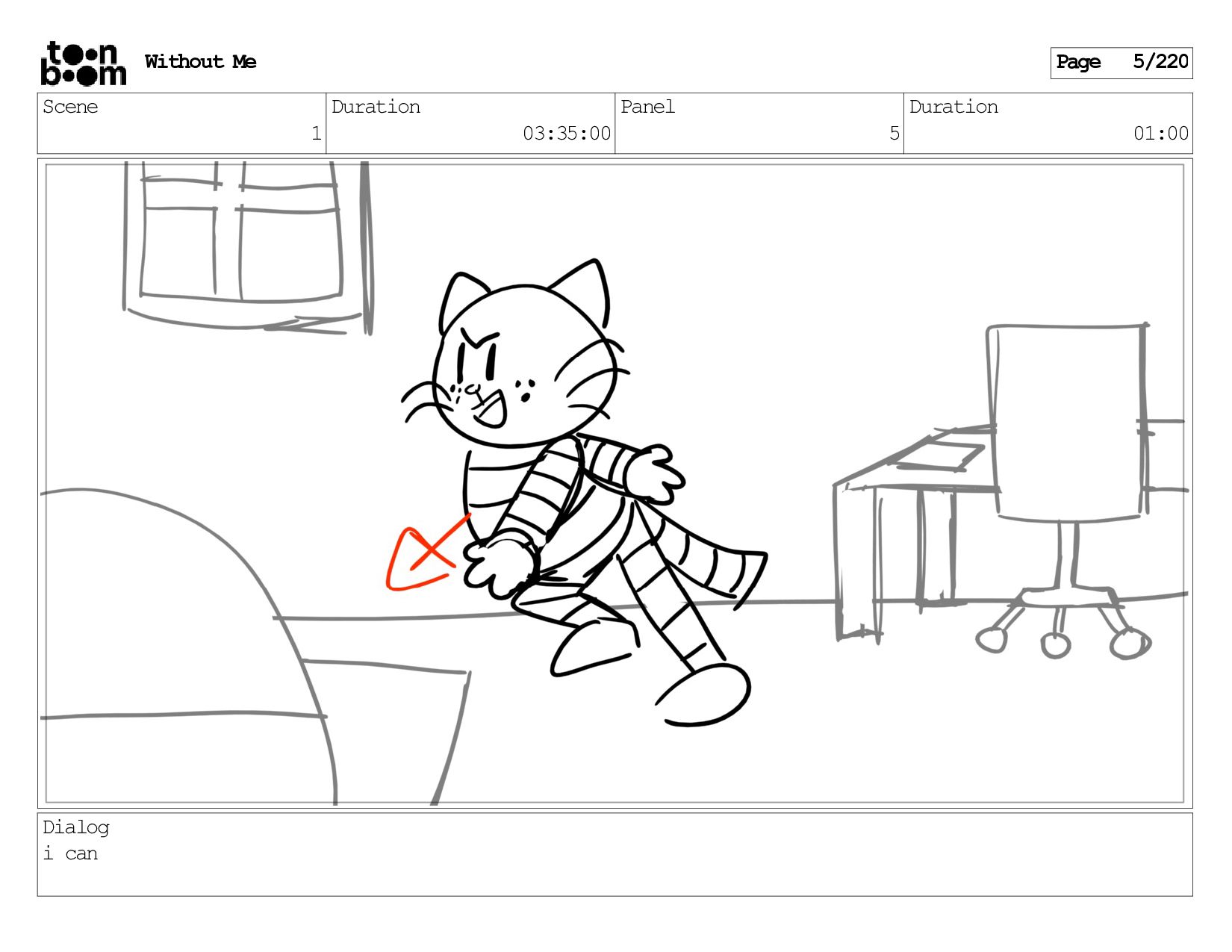Click the storyboard panel drawing of the cat
Screen dimensions: 1232x952
coord(615,483)
